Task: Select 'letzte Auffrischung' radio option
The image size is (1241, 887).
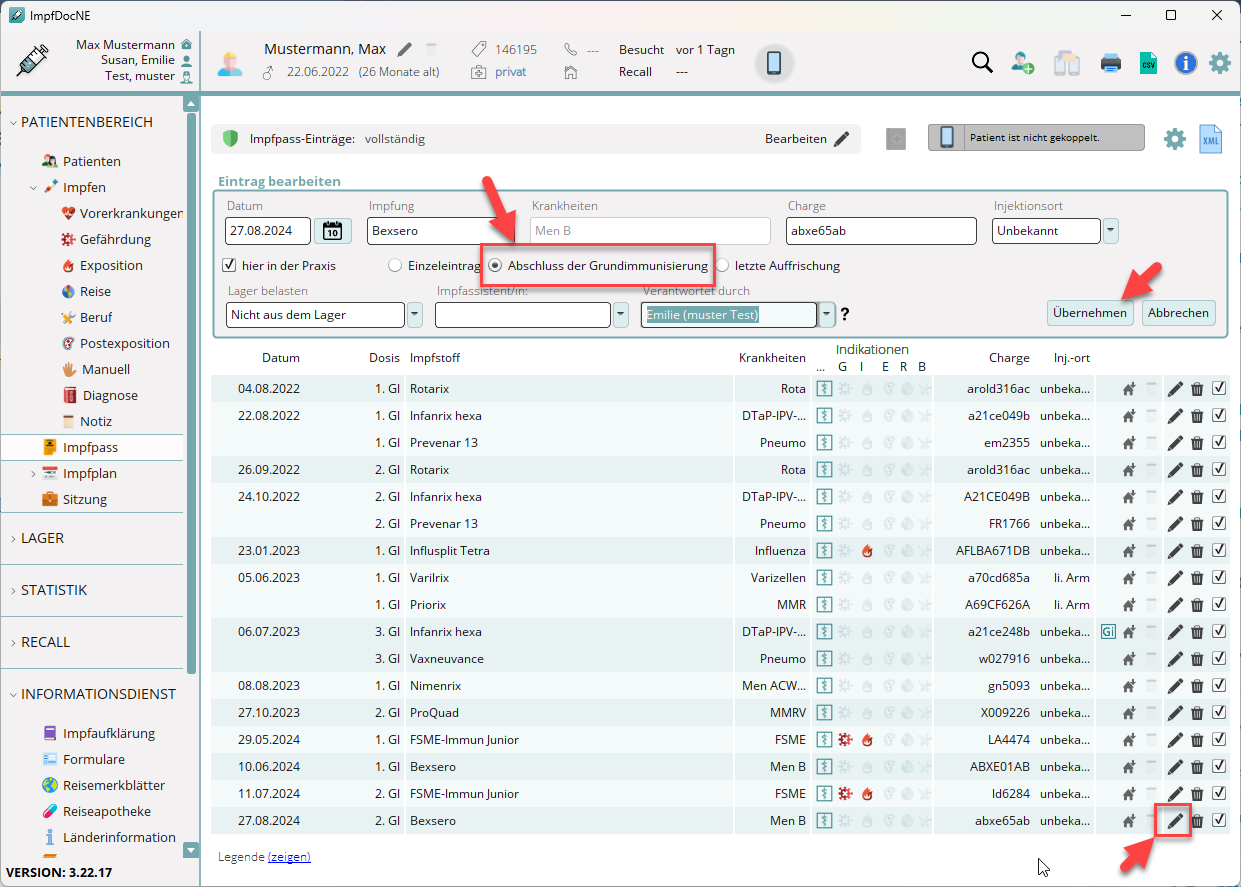Action: (722, 266)
